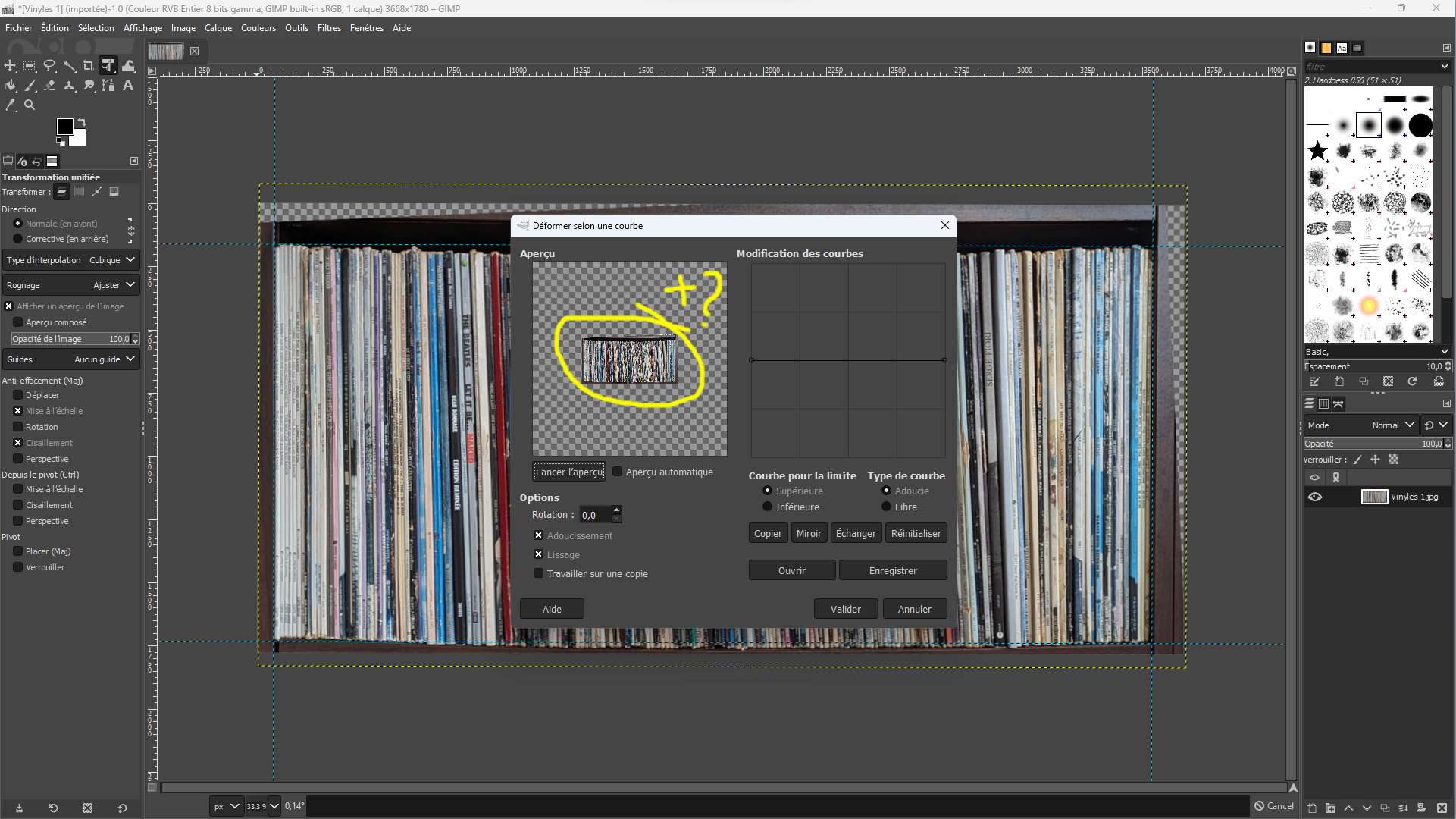Select the Bucket Fill tool

coord(10,86)
